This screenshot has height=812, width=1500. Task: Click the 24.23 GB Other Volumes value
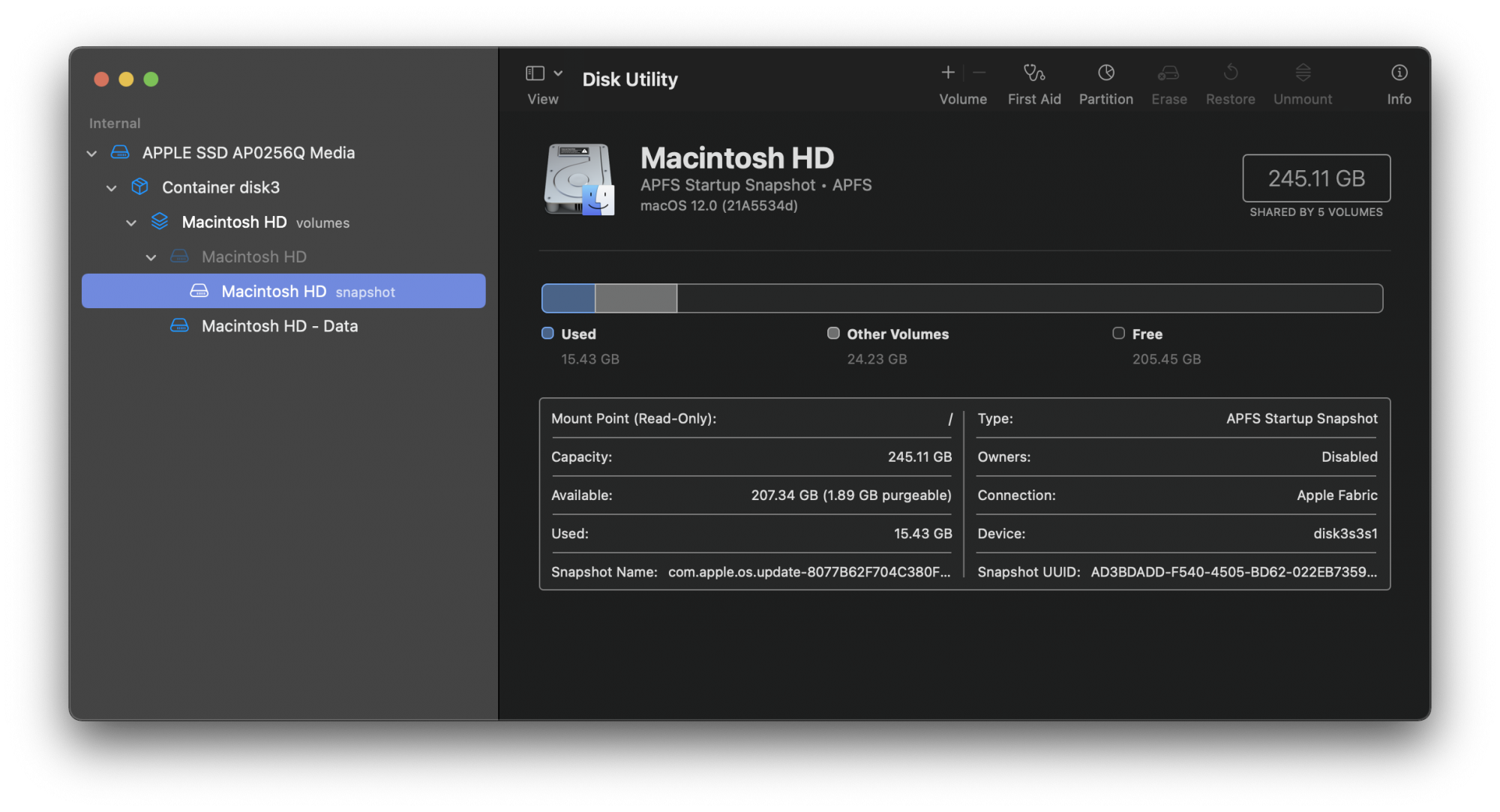[877, 359]
